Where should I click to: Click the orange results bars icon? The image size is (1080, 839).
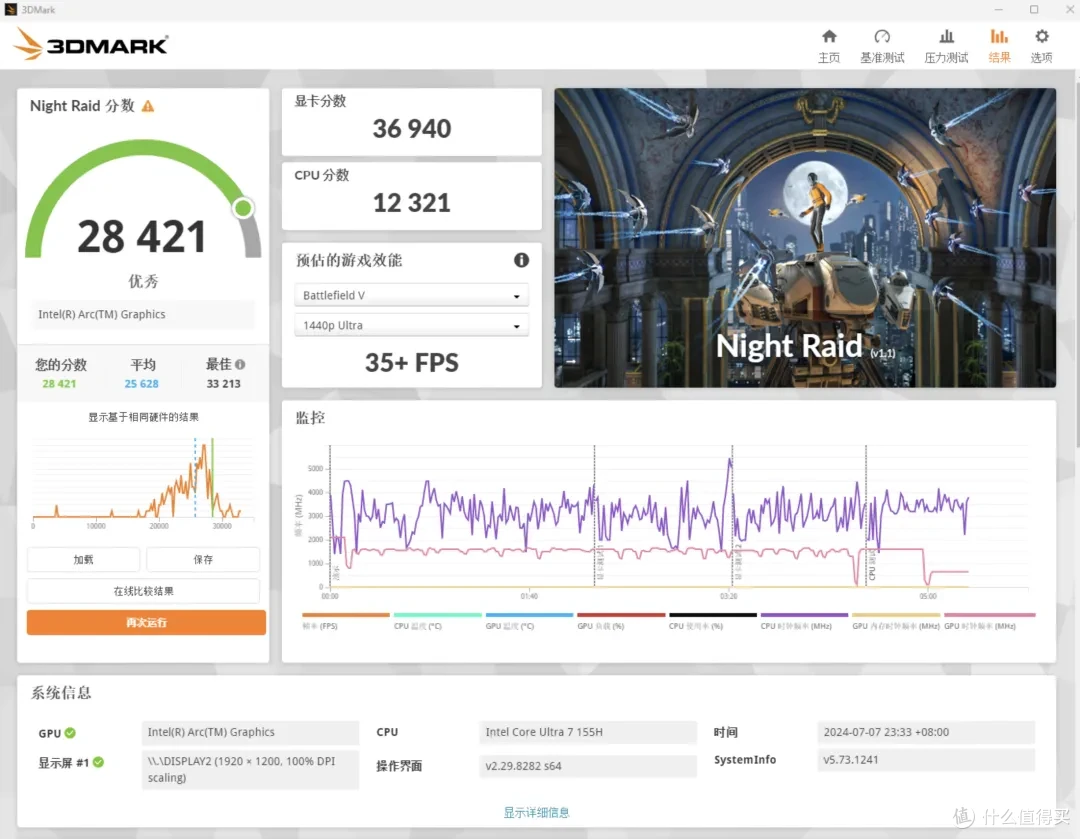[999, 37]
